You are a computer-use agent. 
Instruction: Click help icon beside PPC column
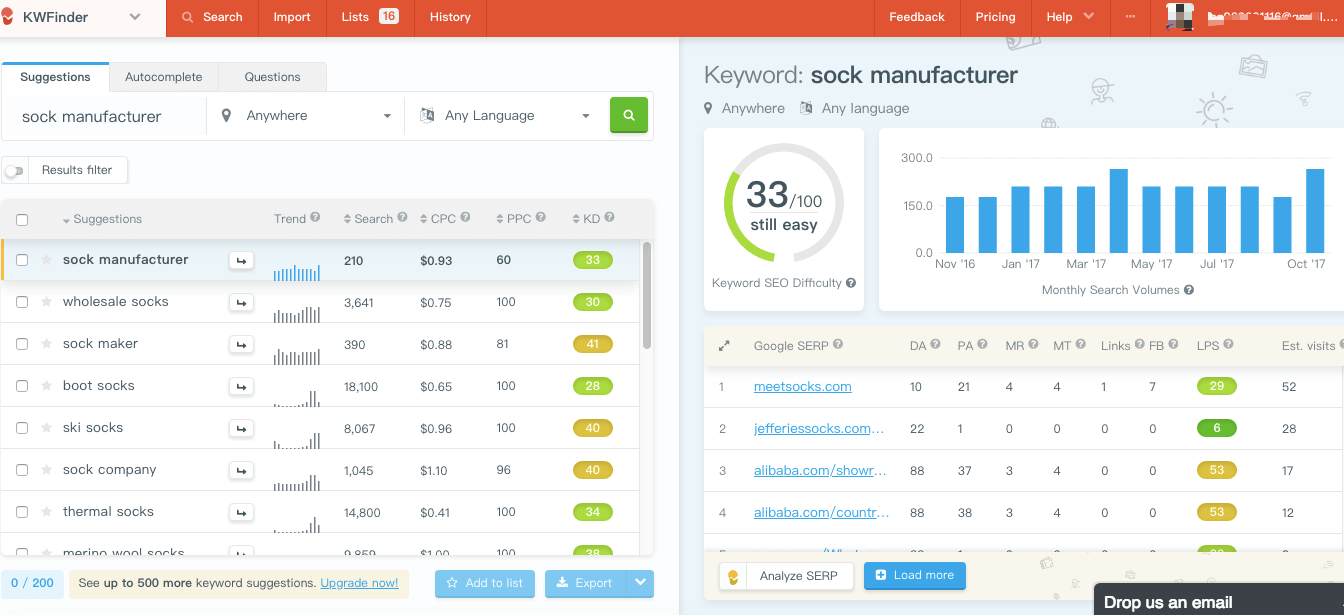point(541,217)
